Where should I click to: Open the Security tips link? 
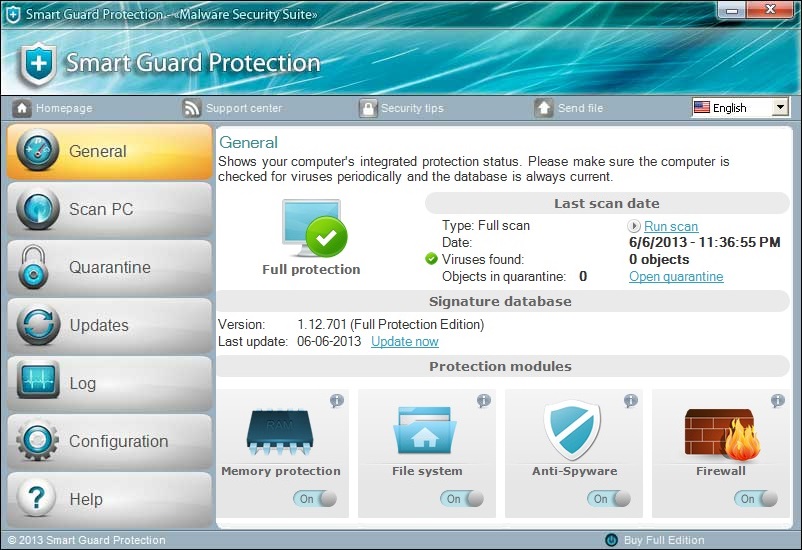click(x=412, y=108)
